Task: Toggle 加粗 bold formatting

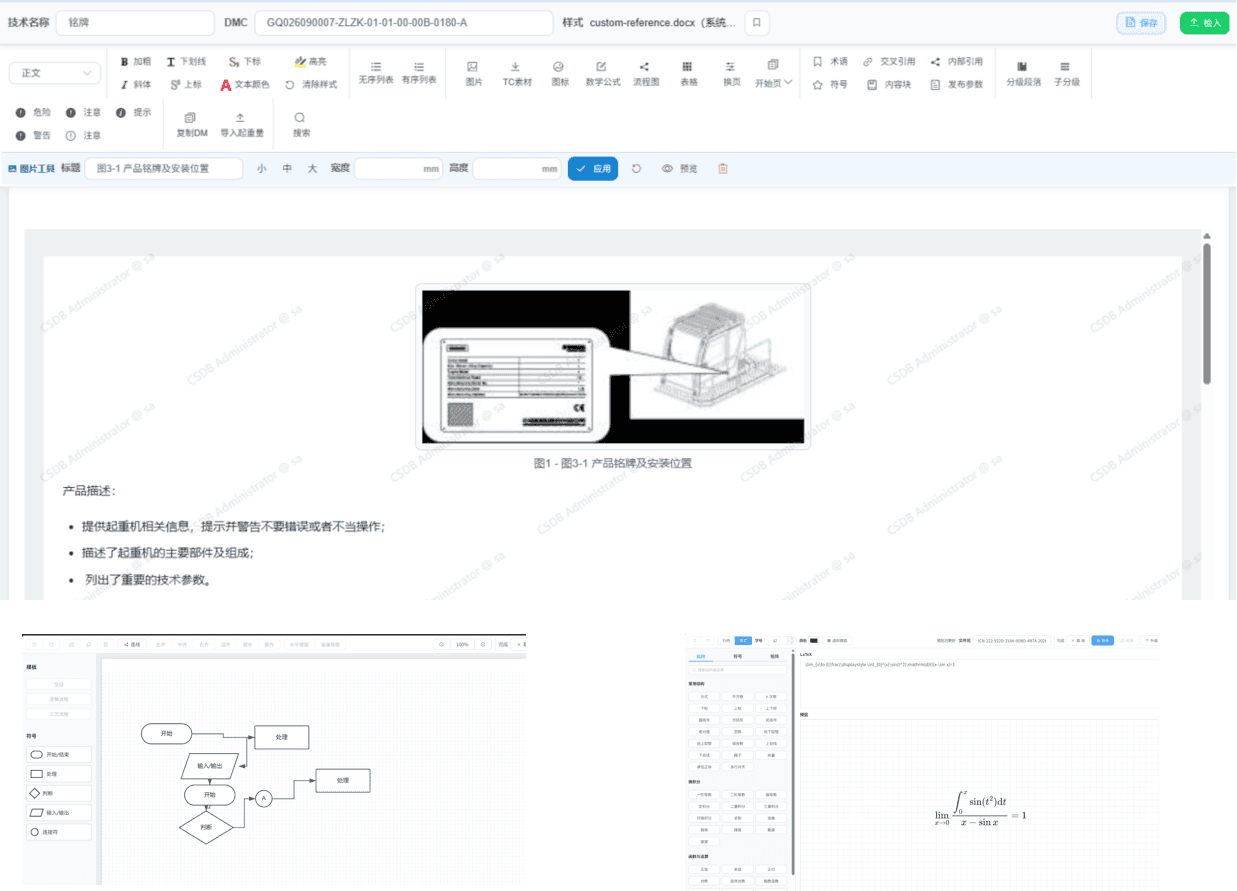Action: pos(136,61)
